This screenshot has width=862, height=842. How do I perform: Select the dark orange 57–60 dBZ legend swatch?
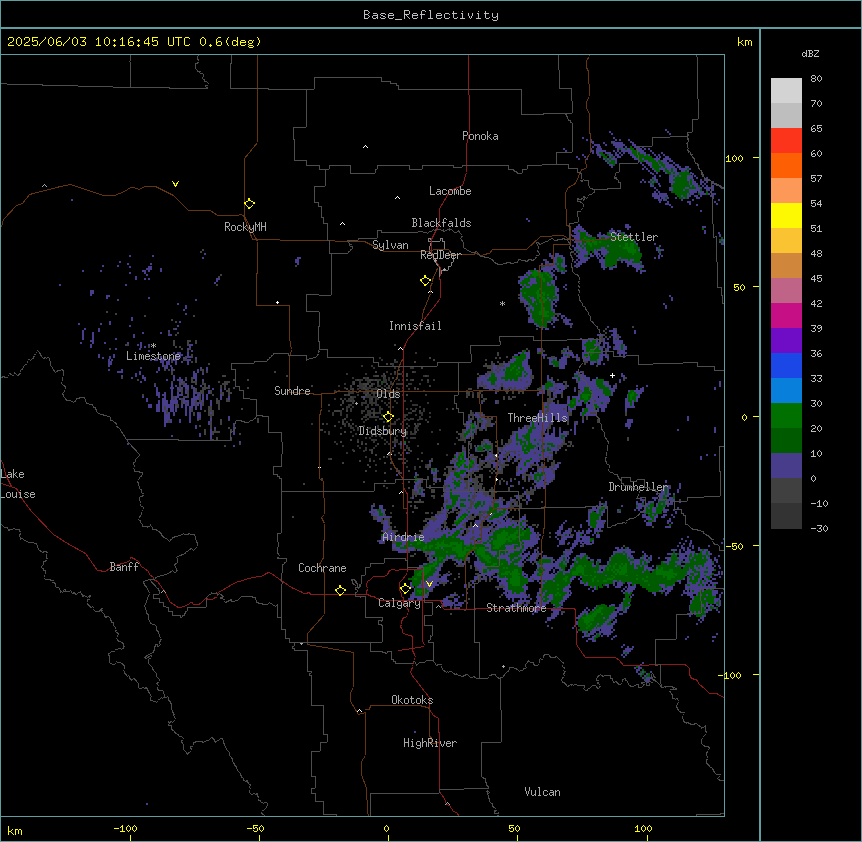(786, 165)
